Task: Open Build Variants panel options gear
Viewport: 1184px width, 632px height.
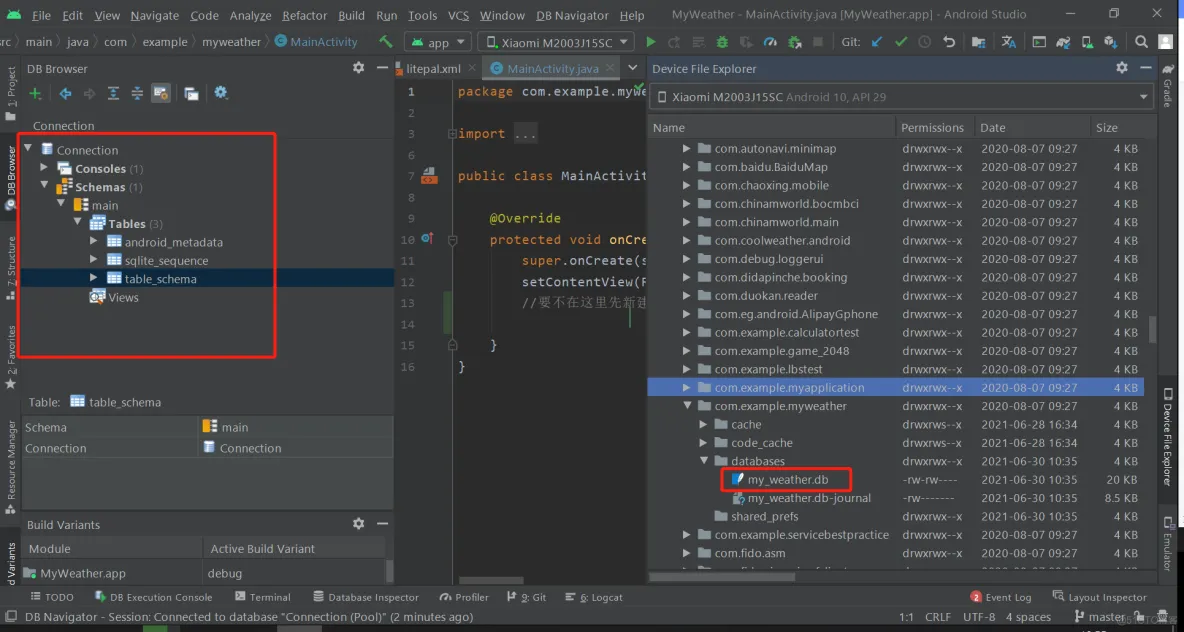Action: pos(359,524)
